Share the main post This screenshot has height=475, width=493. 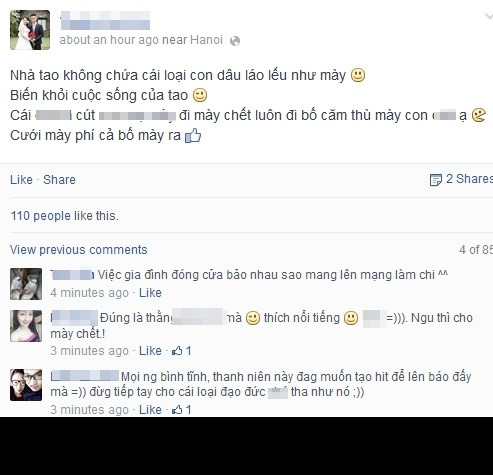[59, 180]
